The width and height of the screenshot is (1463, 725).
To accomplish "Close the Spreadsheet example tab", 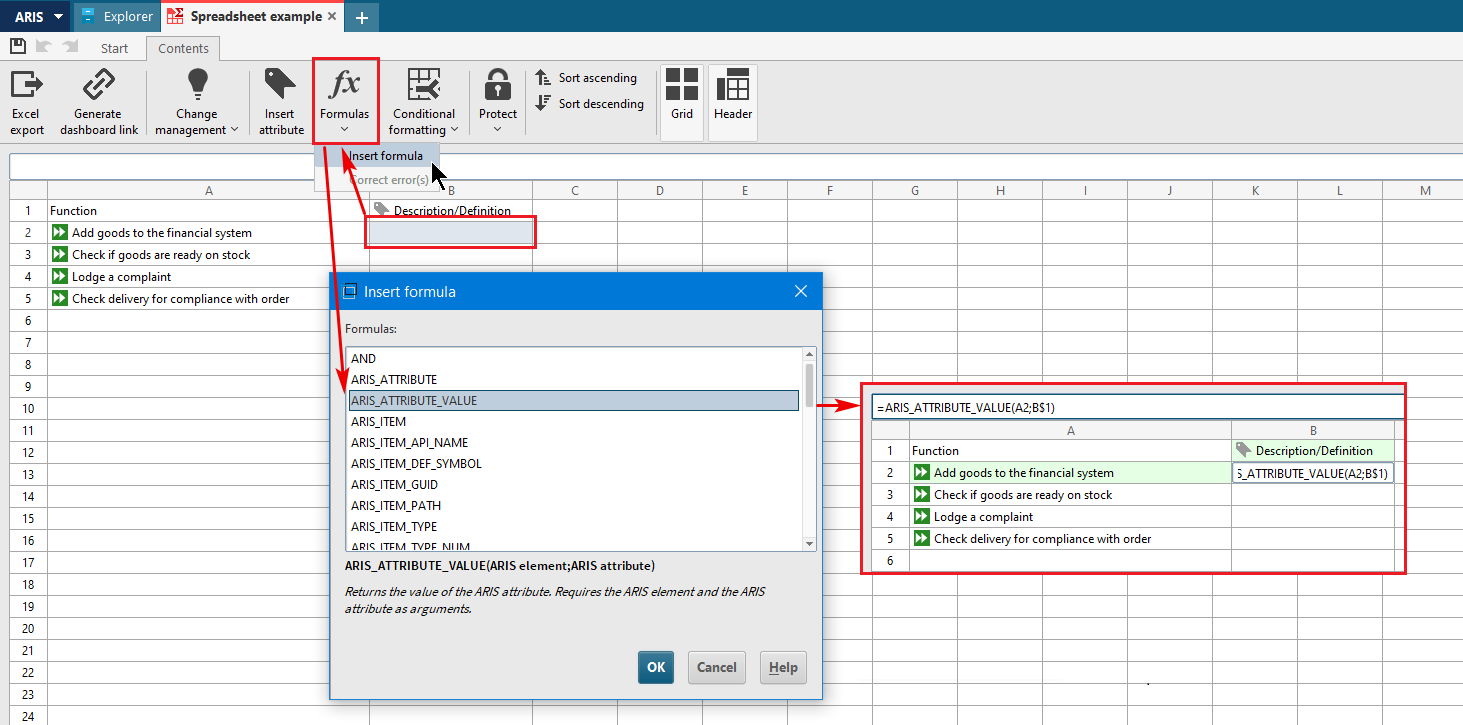I will (332, 16).
